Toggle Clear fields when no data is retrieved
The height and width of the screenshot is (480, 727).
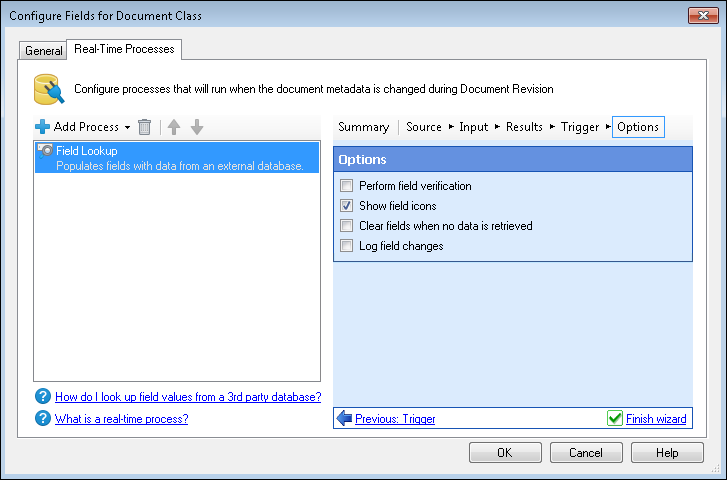point(347,226)
